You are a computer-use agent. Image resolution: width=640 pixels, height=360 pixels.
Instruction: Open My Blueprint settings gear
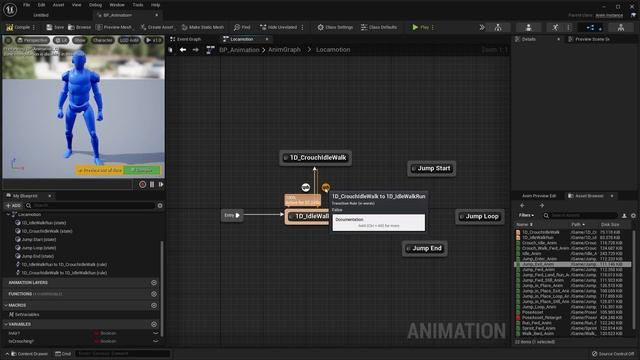coord(160,205)
